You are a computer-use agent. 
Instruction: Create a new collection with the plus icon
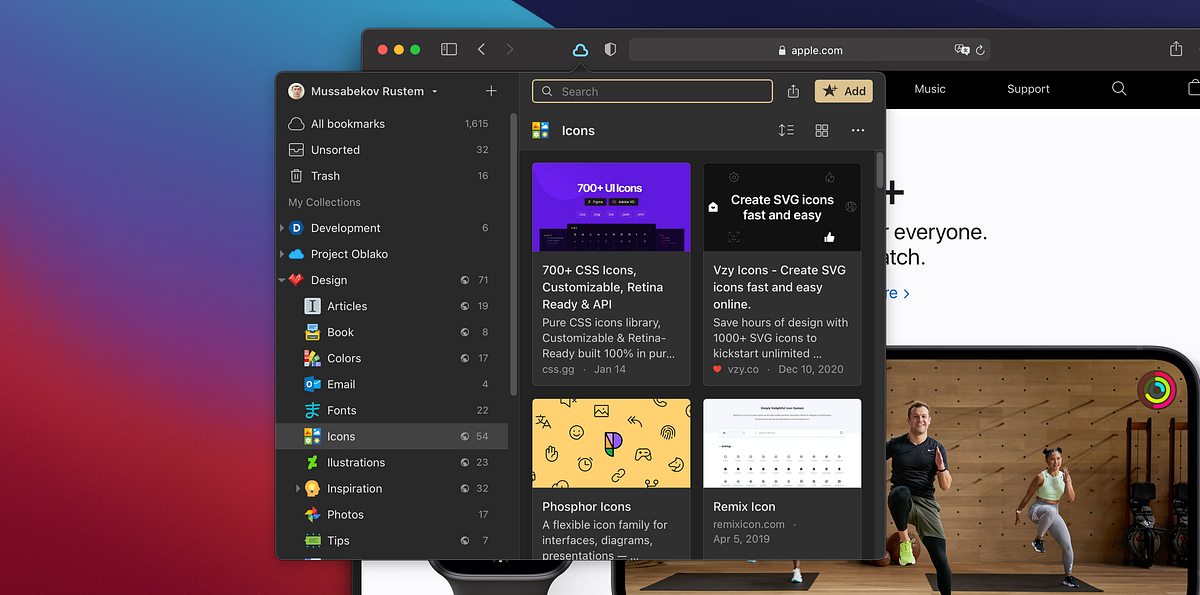pyautogui.click(x=491, y=90)
